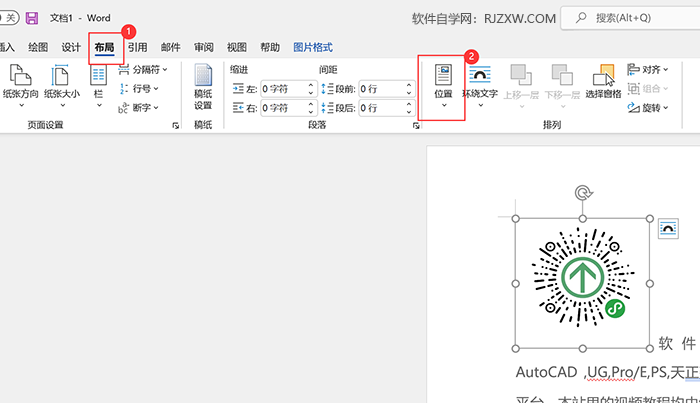Increase left indent with up stepper

point(311,85)
